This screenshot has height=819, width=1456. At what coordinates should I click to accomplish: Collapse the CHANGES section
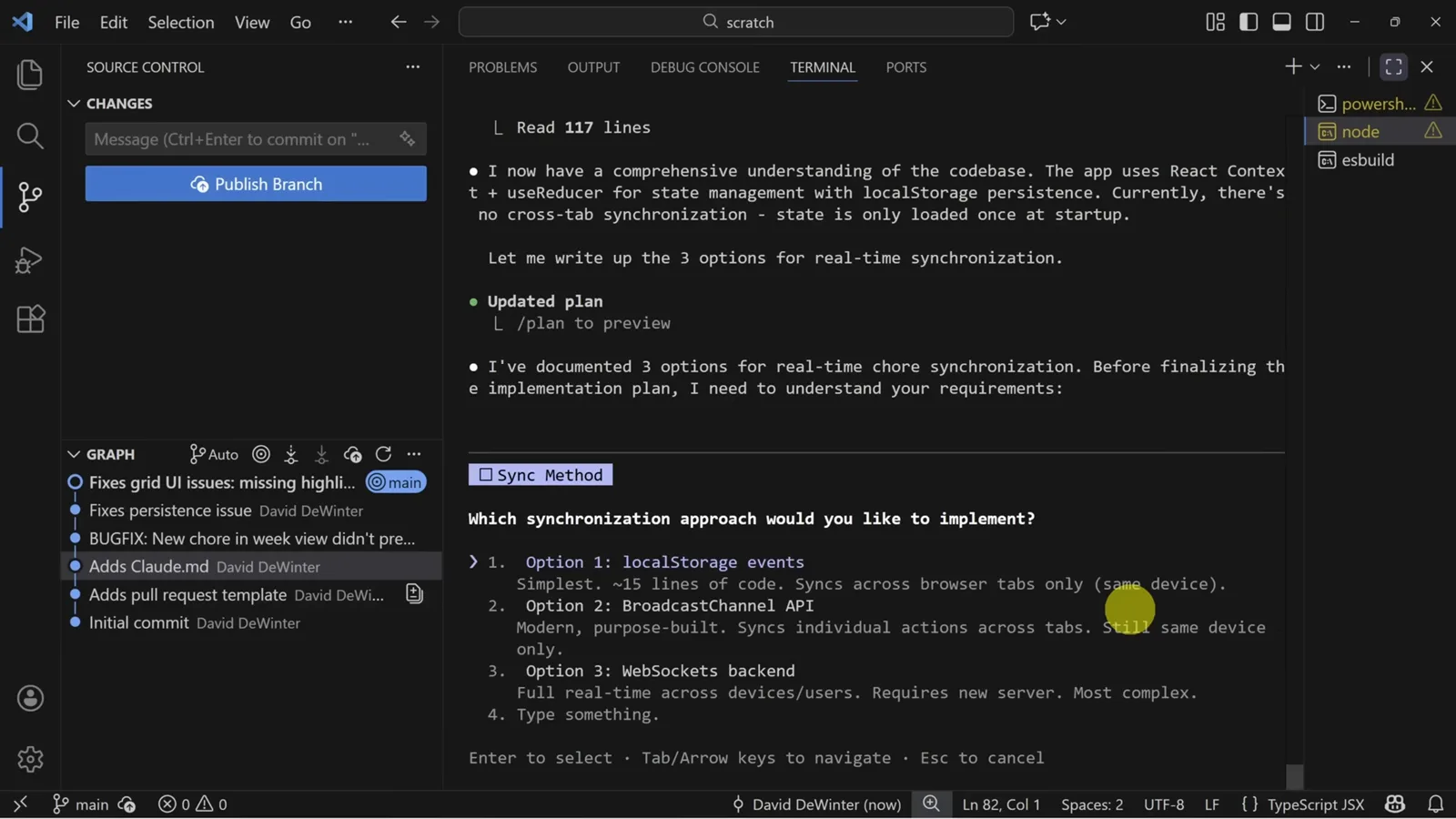coord(74,104)
